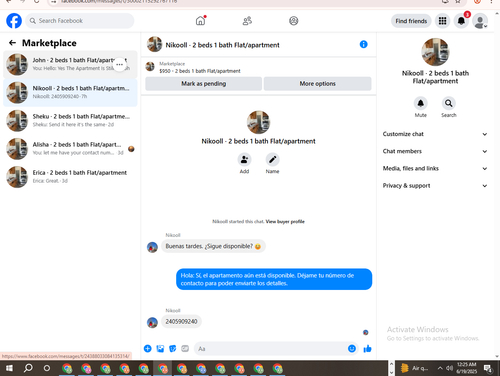Click the listing thumbnail in Marketplace banner

click(x=150, y=67)
